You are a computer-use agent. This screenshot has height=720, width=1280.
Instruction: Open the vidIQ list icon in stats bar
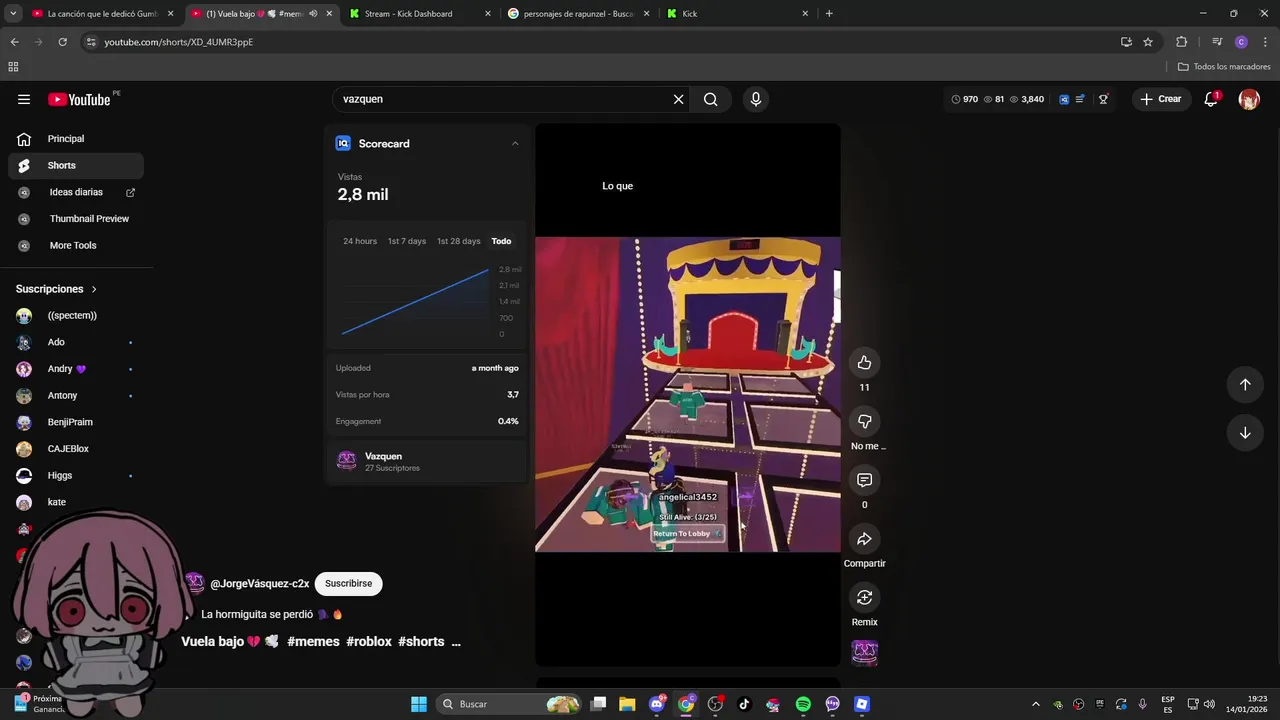(1080, 99)
